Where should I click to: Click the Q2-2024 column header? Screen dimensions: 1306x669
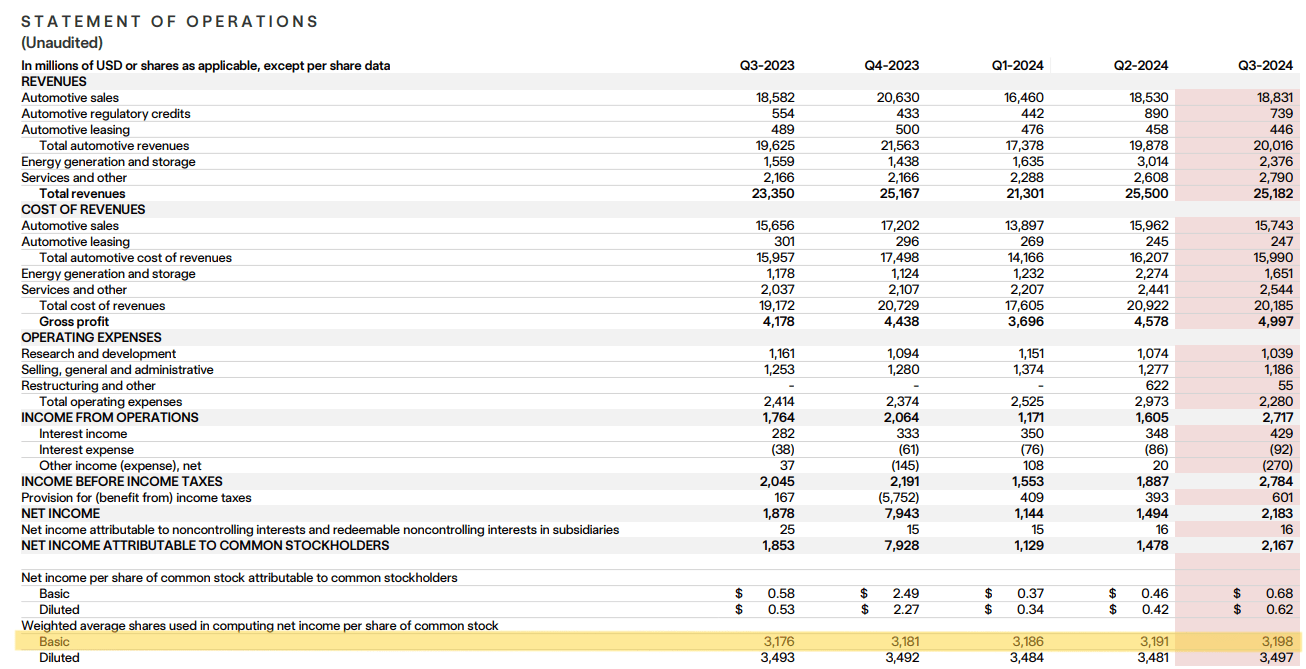(1141, 66)
